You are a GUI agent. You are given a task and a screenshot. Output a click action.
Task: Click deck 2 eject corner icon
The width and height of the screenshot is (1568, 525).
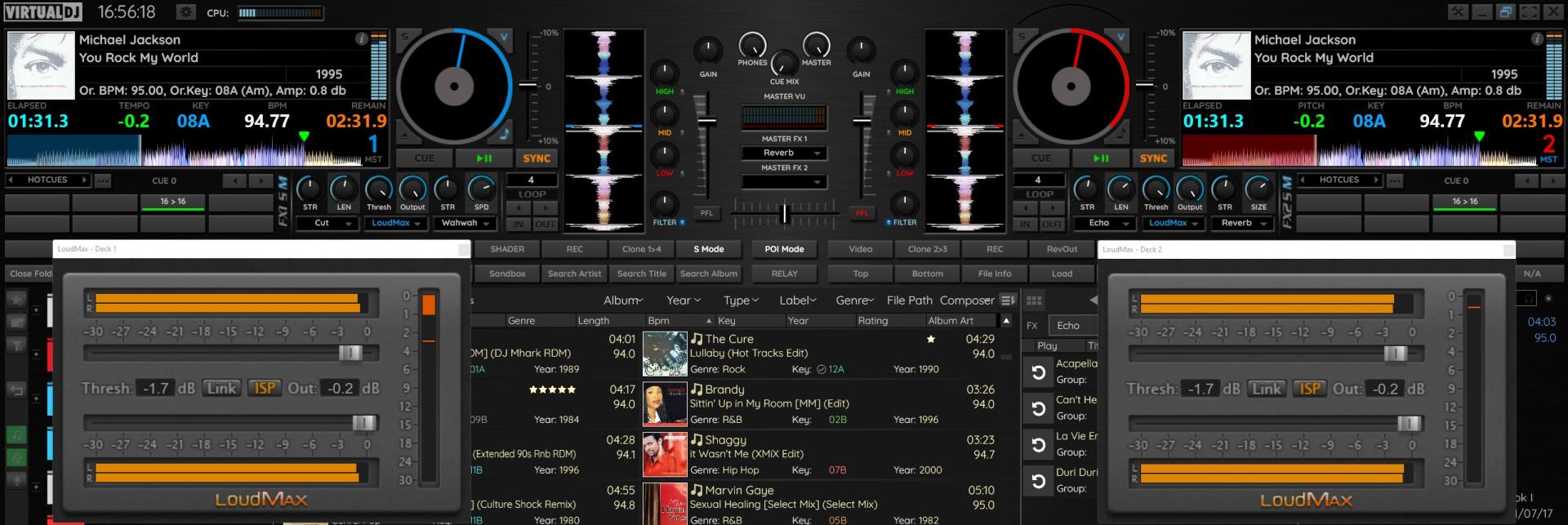pos(1021,136)
